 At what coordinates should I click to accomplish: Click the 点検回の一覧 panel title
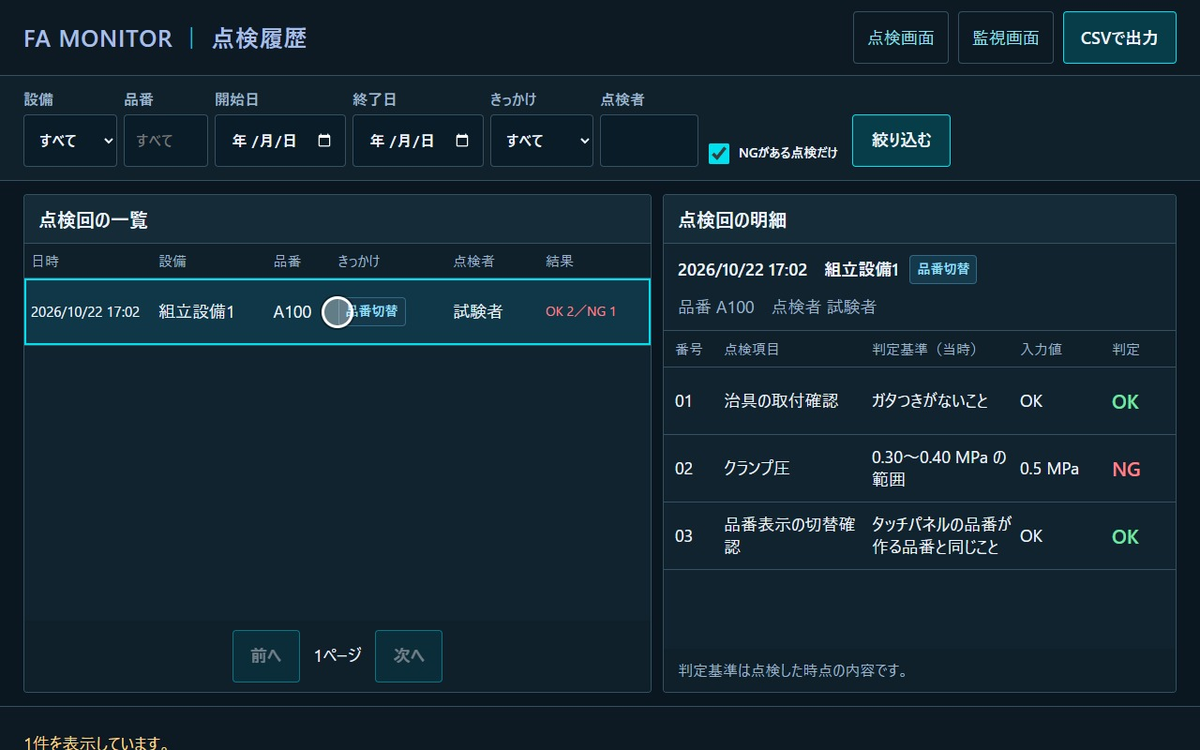click(x=94, y=220)
